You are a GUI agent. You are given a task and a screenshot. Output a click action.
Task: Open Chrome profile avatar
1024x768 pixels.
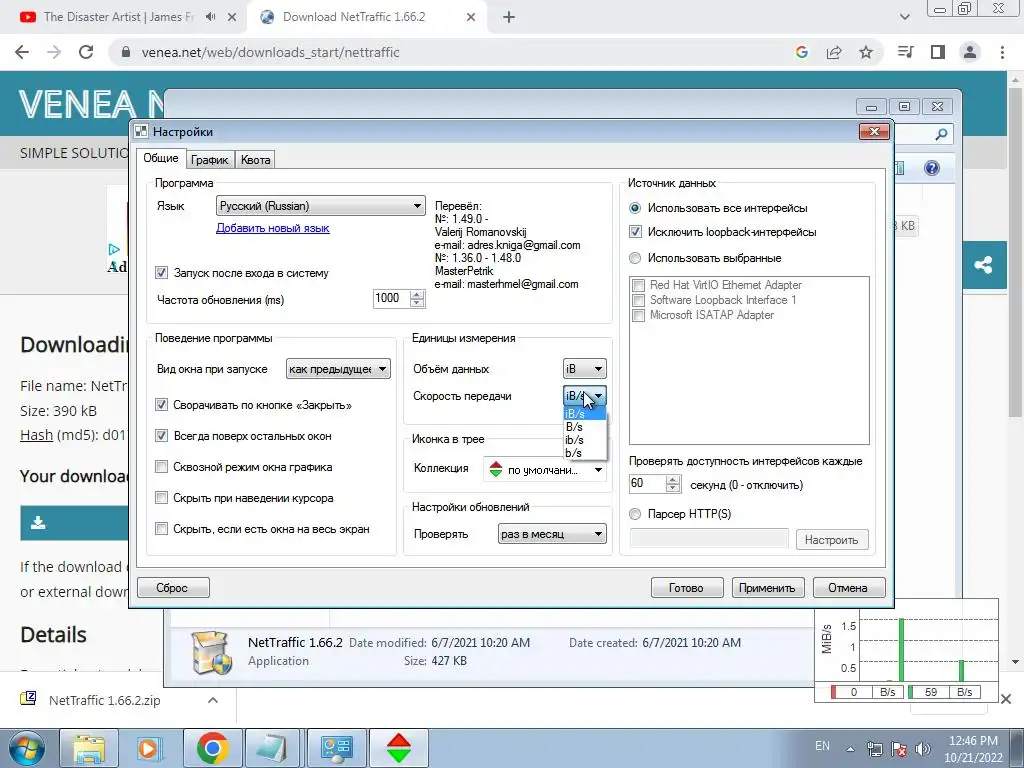point(970,52)
